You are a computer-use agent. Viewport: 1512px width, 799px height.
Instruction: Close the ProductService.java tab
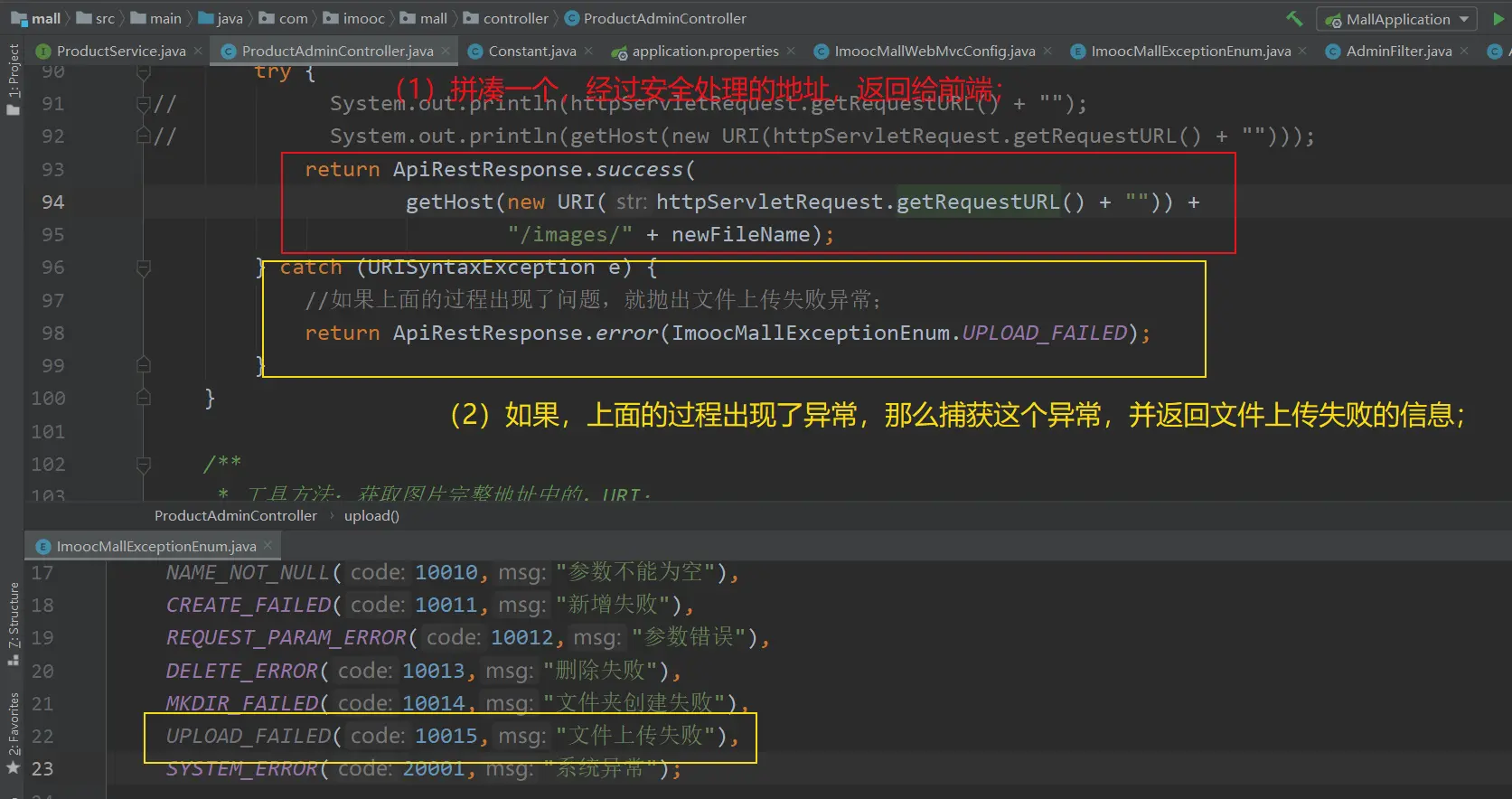(198, 52)
